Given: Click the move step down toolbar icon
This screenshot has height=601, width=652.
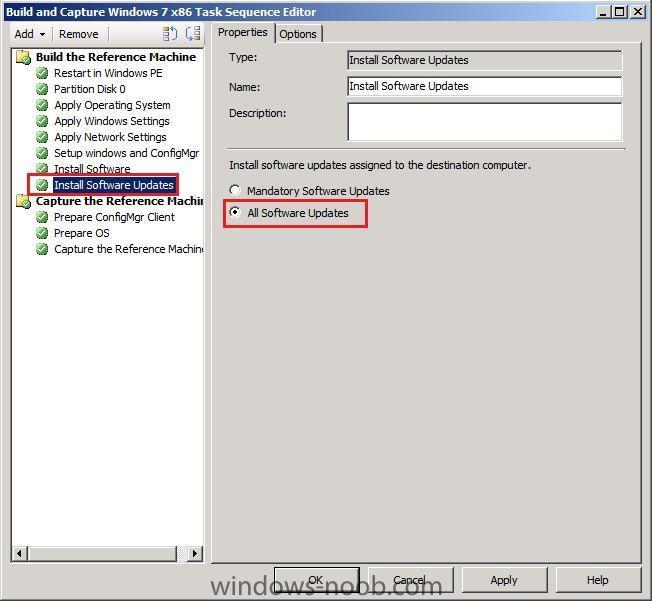Looking at the screenshot, I should click(193, 34).
